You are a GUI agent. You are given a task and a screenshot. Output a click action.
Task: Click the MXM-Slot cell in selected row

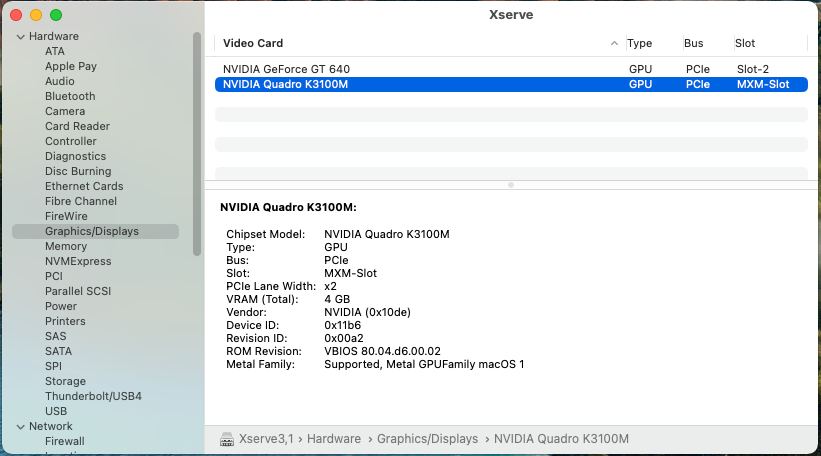click(x=763, y=84)
